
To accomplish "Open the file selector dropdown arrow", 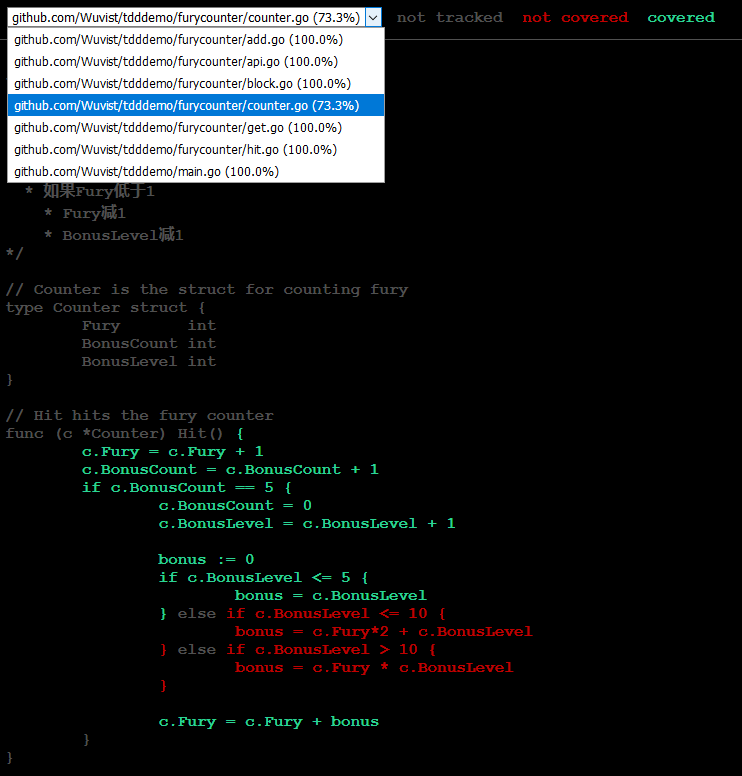I will (x=373, y=18).
